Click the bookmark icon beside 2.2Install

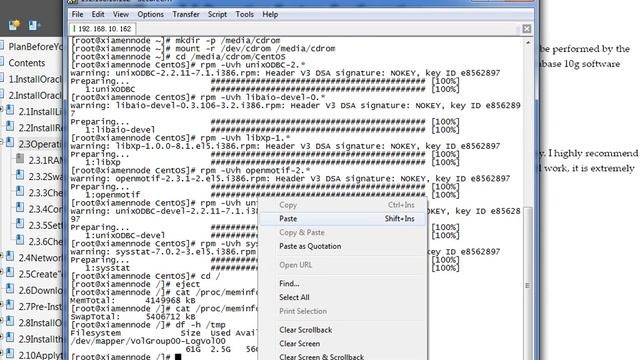tap(10, 127)
